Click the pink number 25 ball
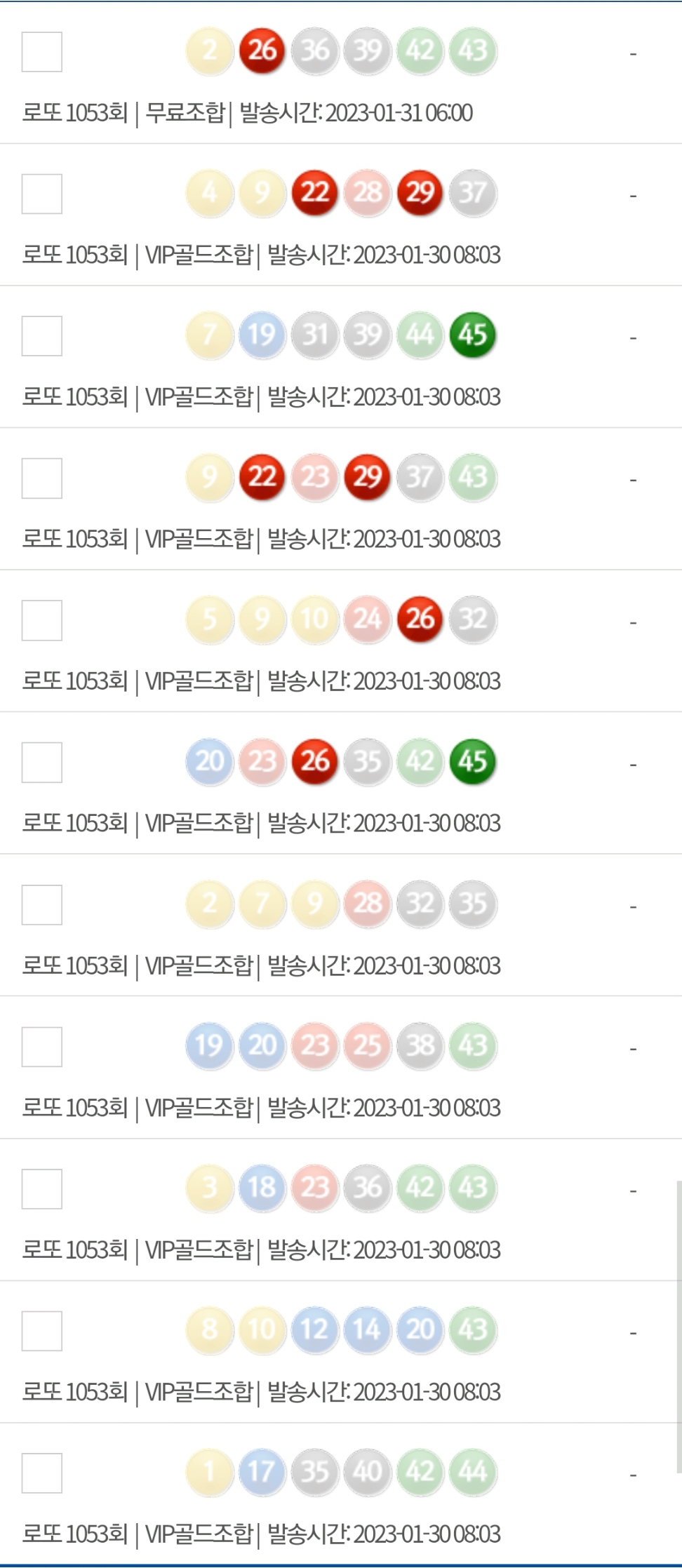682x1568 pixels. tap(367, 1045)
